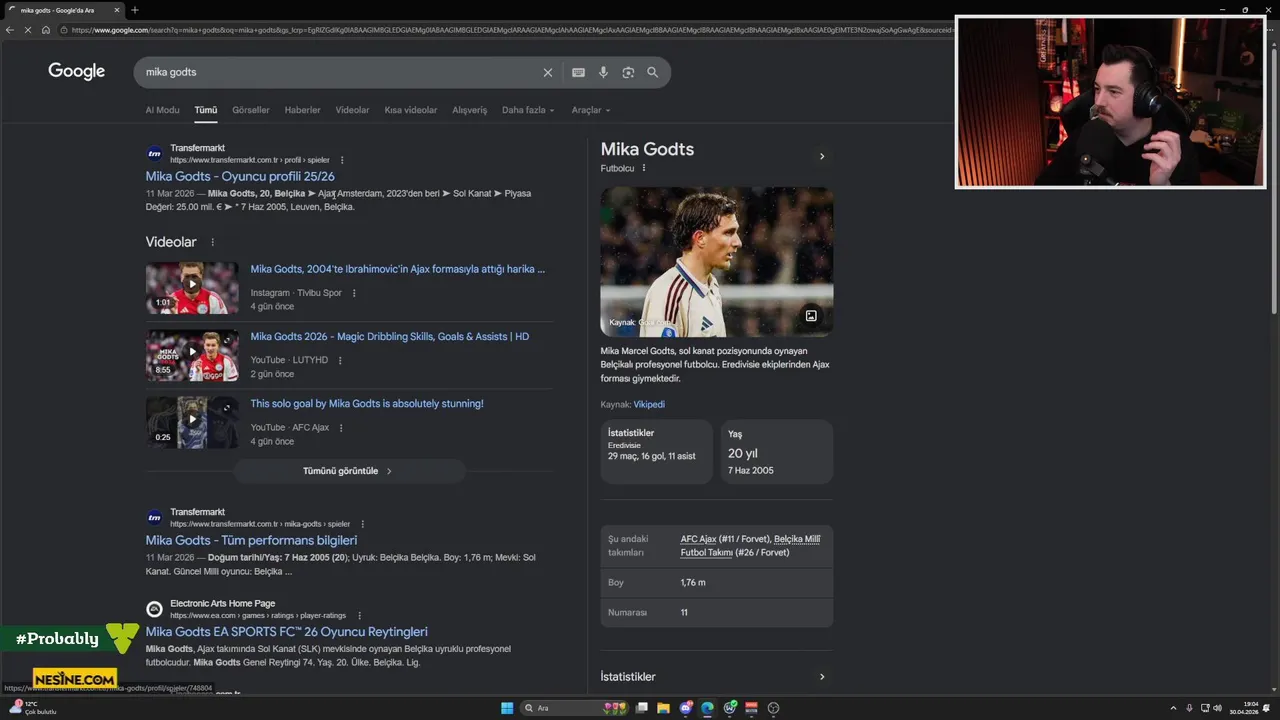This screenshot has height=720, width=1280.
Task: Open options for second Transfermarkt result
Action: point(362,524)
